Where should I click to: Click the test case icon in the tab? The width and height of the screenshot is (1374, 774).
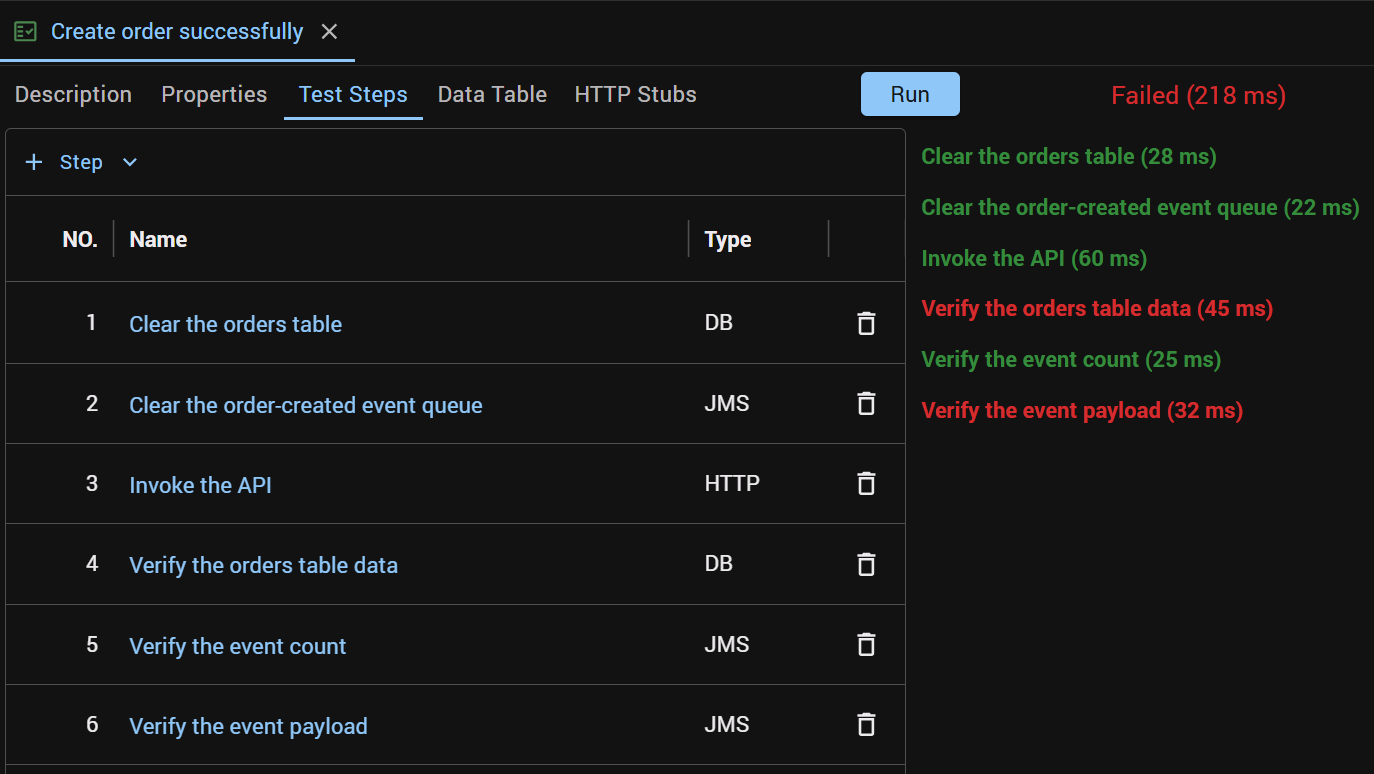[26, 32]
